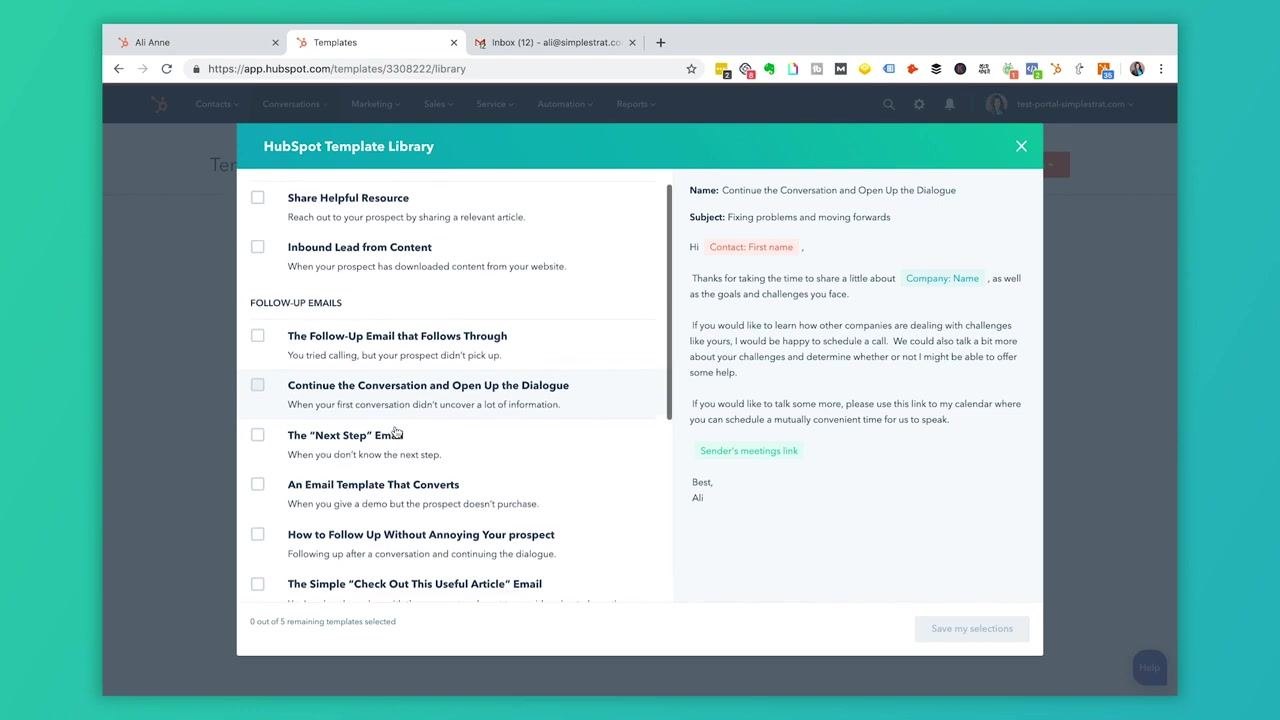This screenshot has height=720, width=1280.
Task: Tick An Email Template That Converts checkbox
Action: (x=258, y=484)
